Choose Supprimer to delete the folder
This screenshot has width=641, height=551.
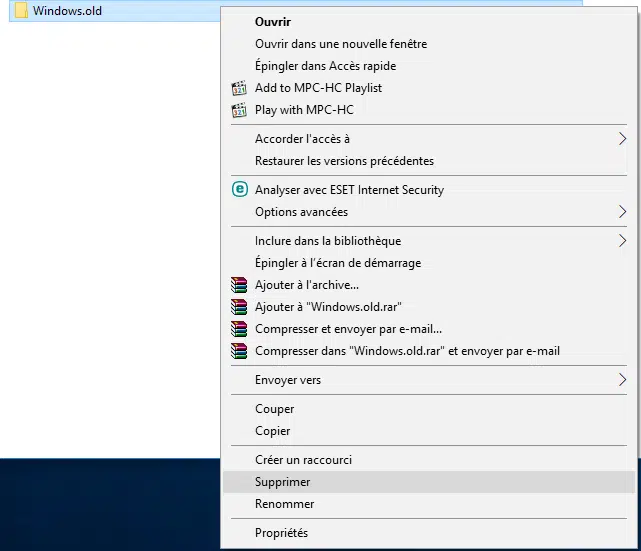pyautogui.click(x=429, y=482)
